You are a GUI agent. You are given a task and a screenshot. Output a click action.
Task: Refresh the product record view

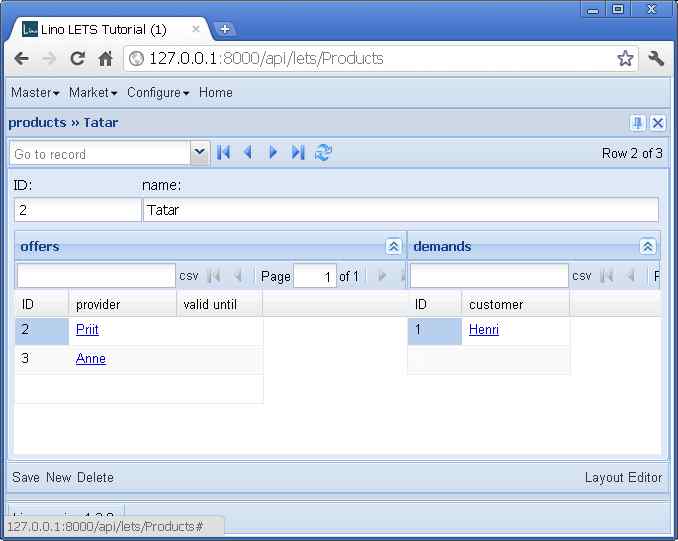point(323,152)
